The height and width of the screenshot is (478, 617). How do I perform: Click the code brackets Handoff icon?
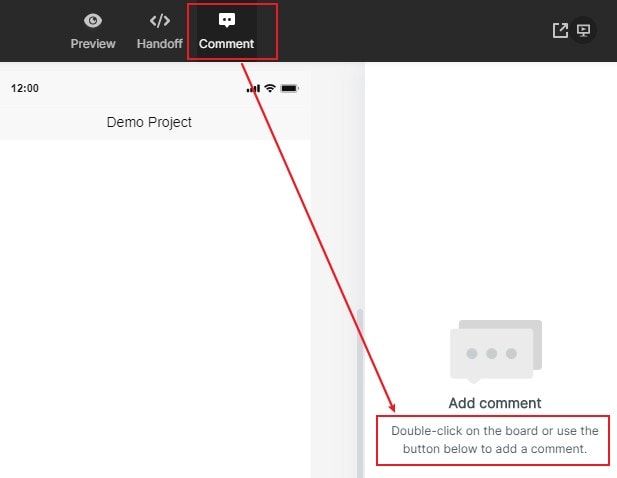[x=160, y=20]
